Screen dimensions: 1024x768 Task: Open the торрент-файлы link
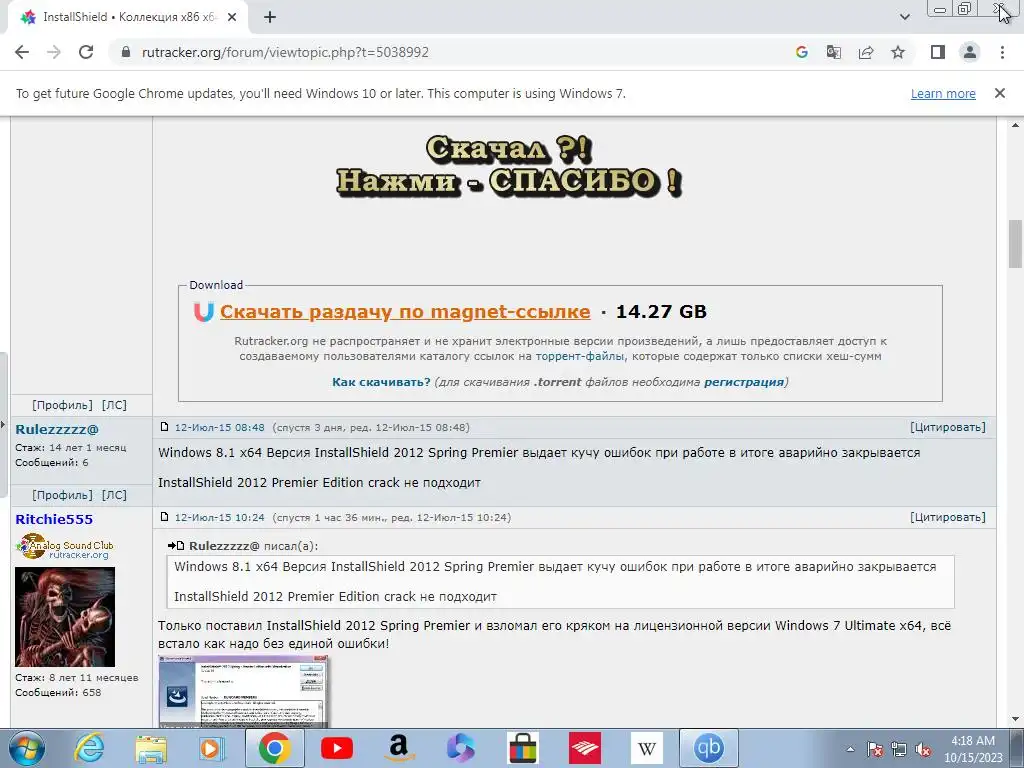point(580,357)
